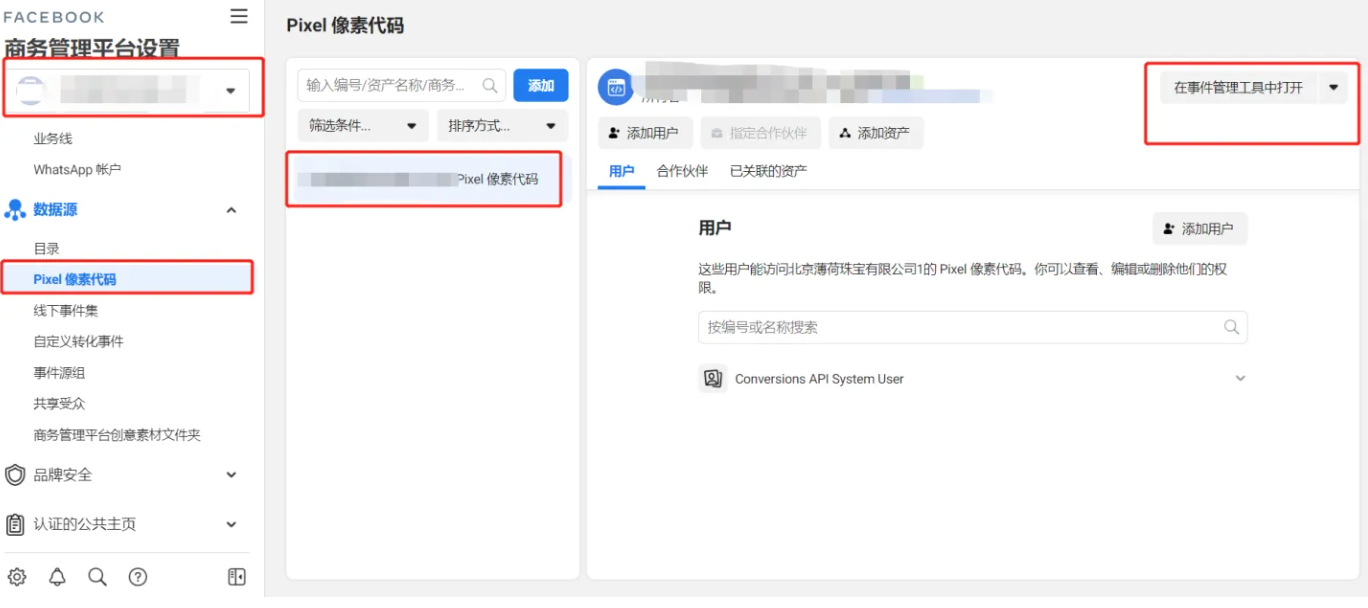Open the hamburger menu at top left
The height and width of the screenshot is (608, 1368).
tap(237, 16)
